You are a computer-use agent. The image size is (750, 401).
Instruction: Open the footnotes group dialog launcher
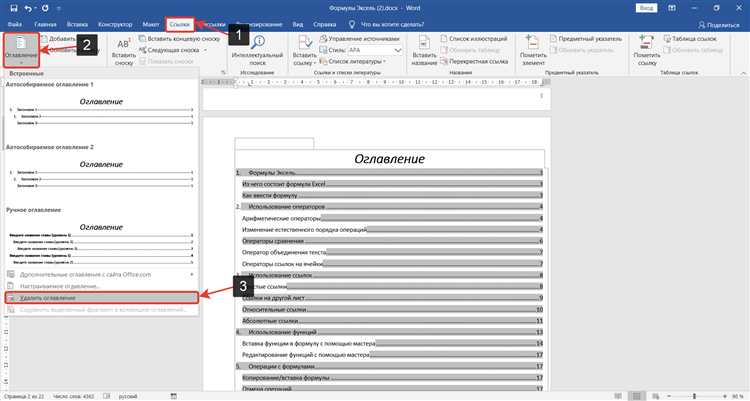[223, 72]
